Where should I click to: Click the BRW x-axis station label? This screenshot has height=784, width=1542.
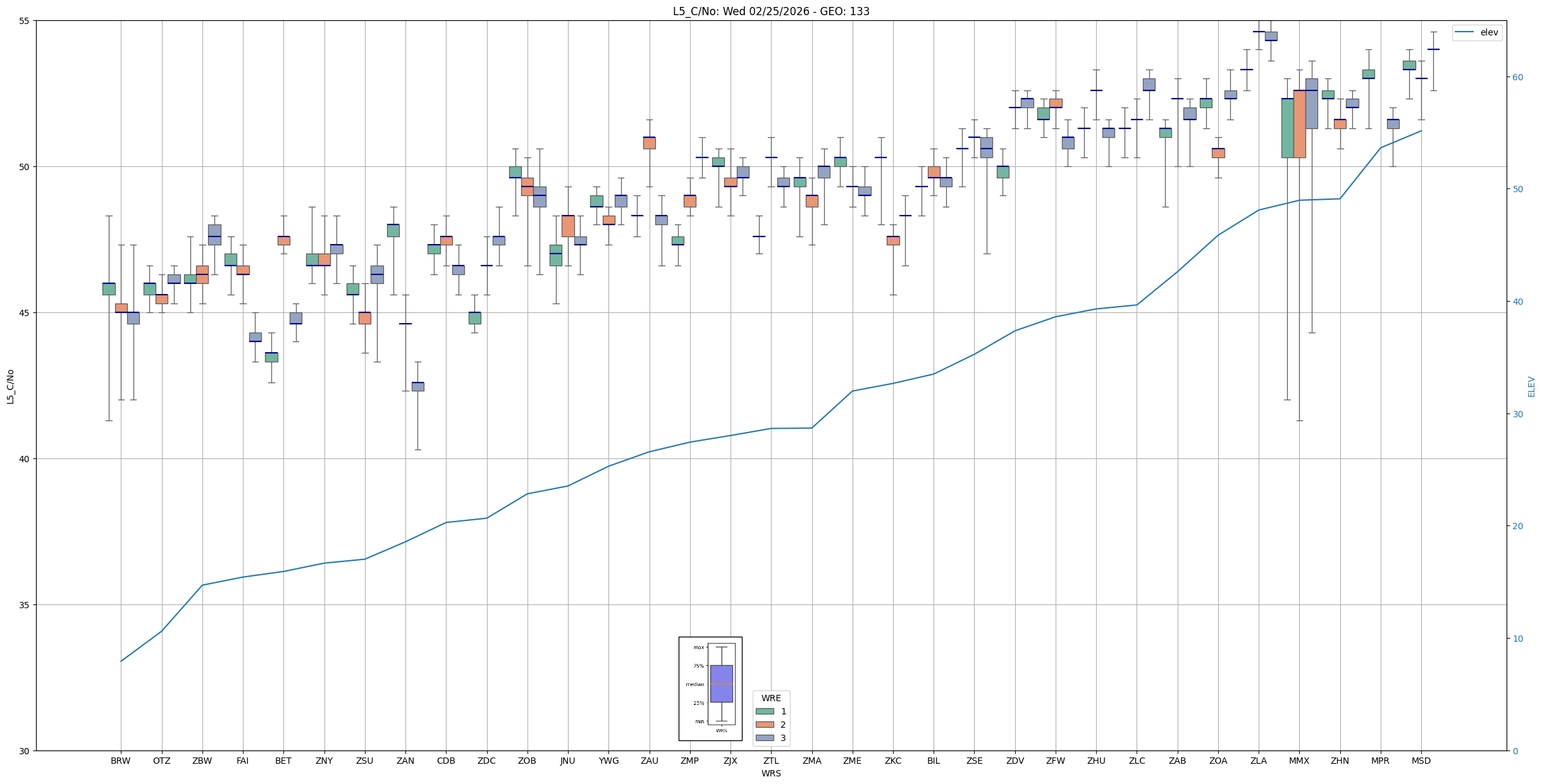click(121, 761)
